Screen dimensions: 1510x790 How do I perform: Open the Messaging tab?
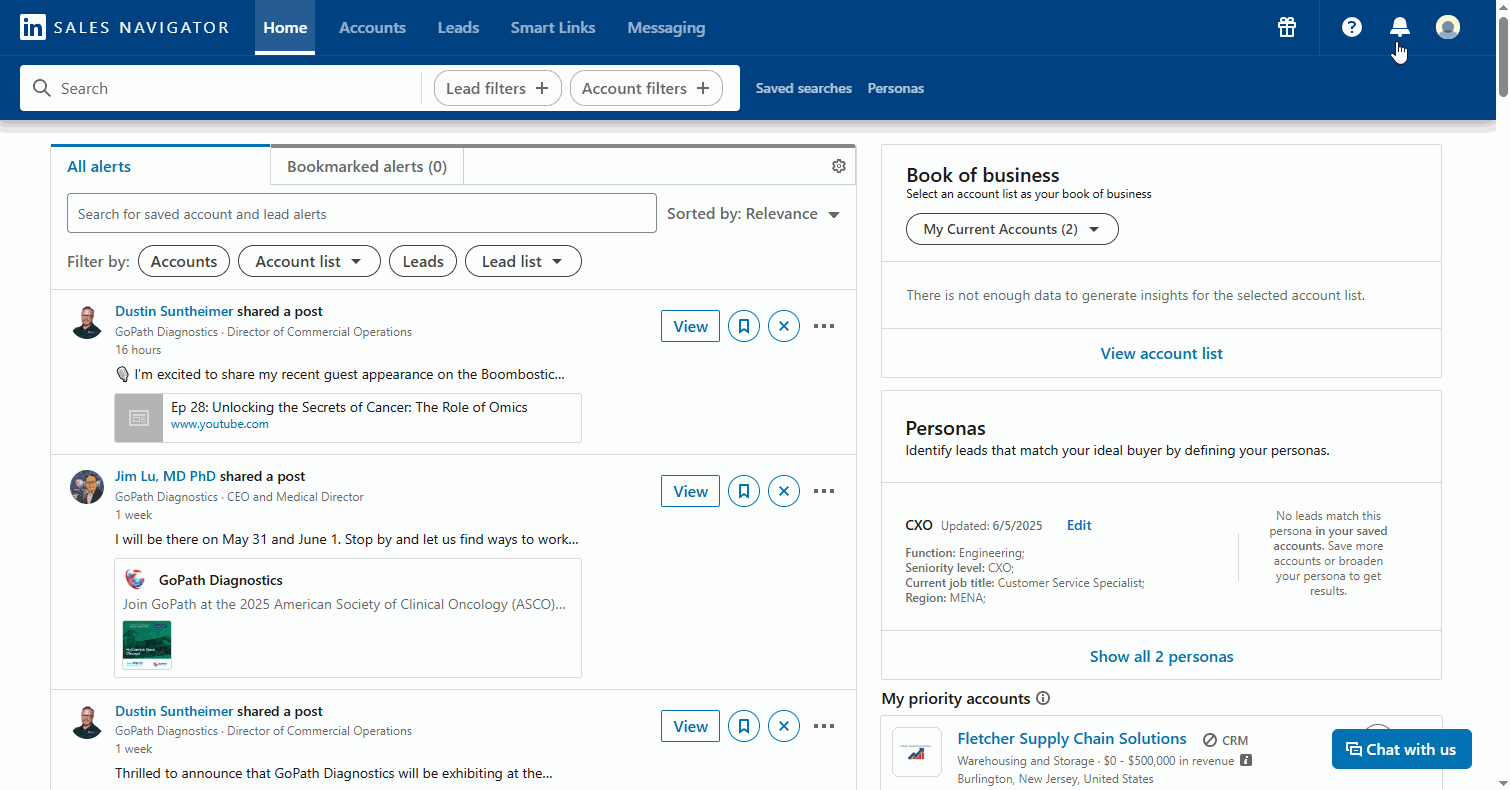(x=666, y=28)
